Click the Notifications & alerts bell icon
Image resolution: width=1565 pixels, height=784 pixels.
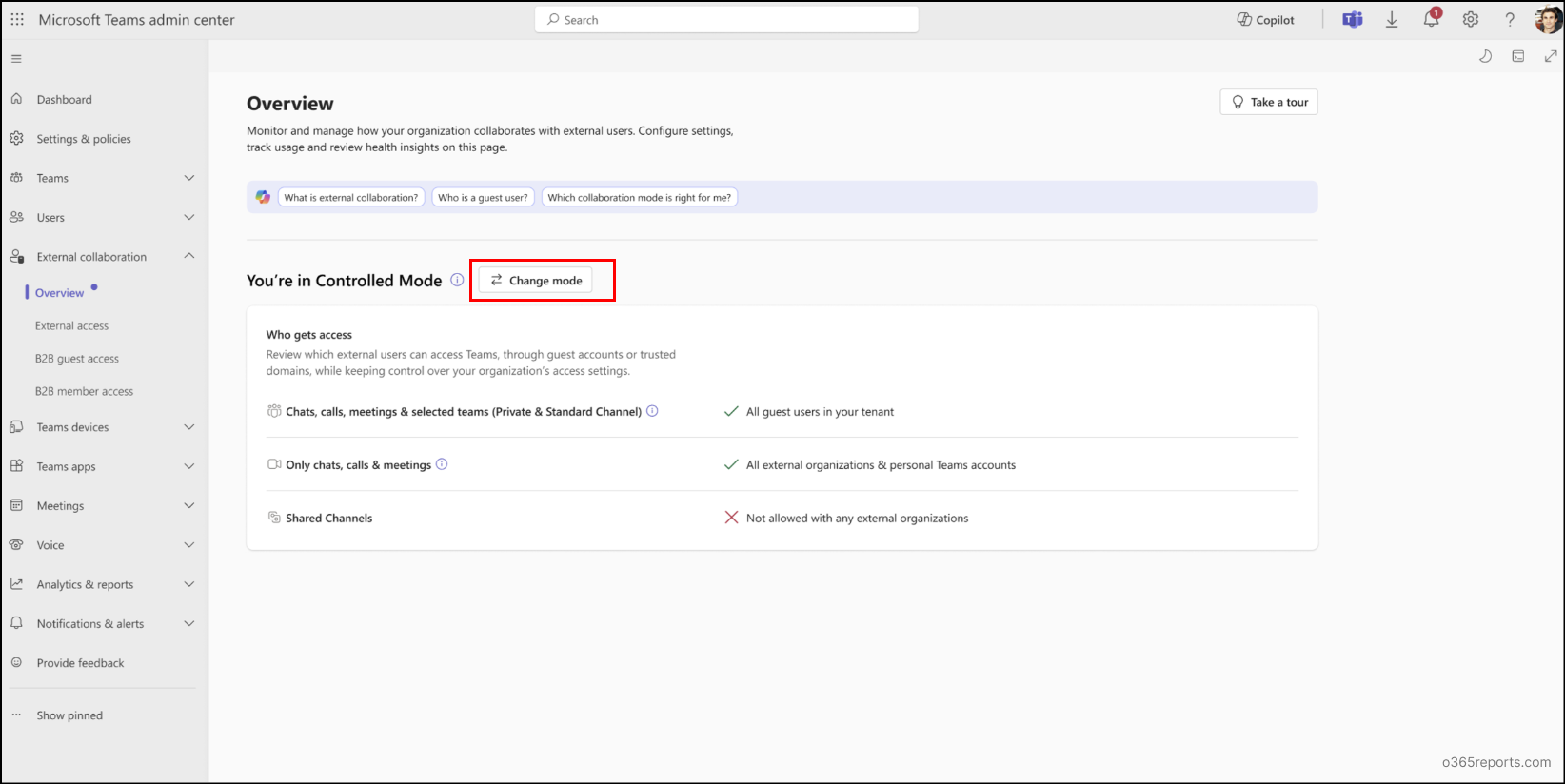pos(16,623)
